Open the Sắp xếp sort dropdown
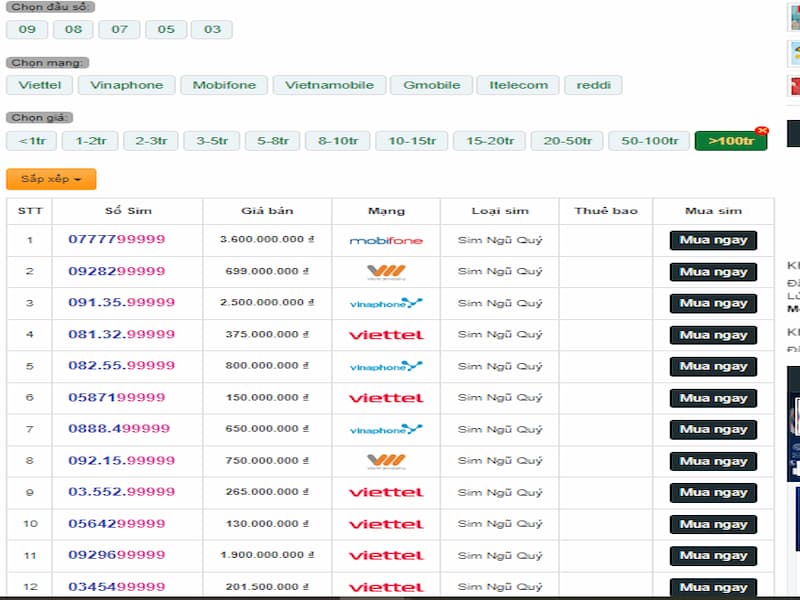 click(51, 179)
